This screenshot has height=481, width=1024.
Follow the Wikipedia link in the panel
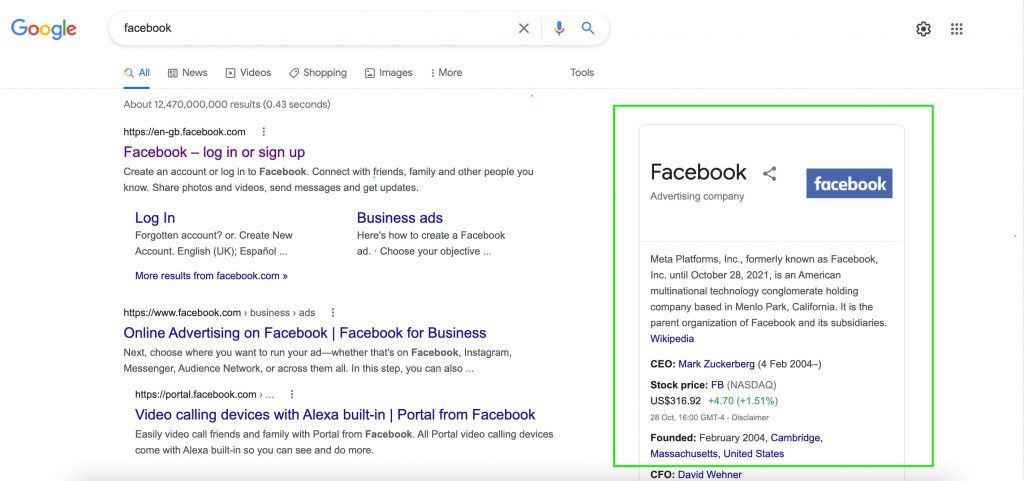pos(672,339)
